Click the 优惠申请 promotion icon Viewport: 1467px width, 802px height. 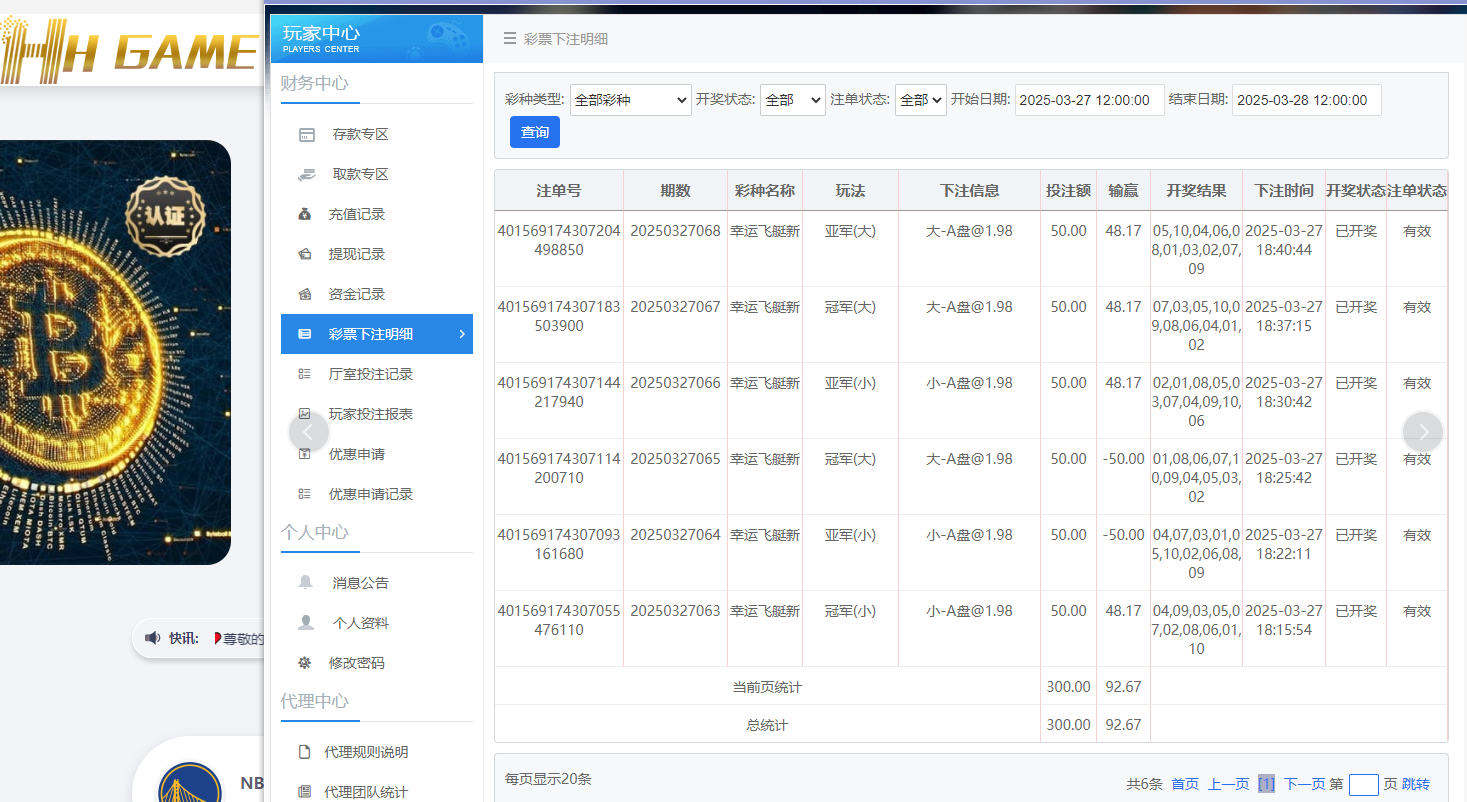tap(306, 453)
